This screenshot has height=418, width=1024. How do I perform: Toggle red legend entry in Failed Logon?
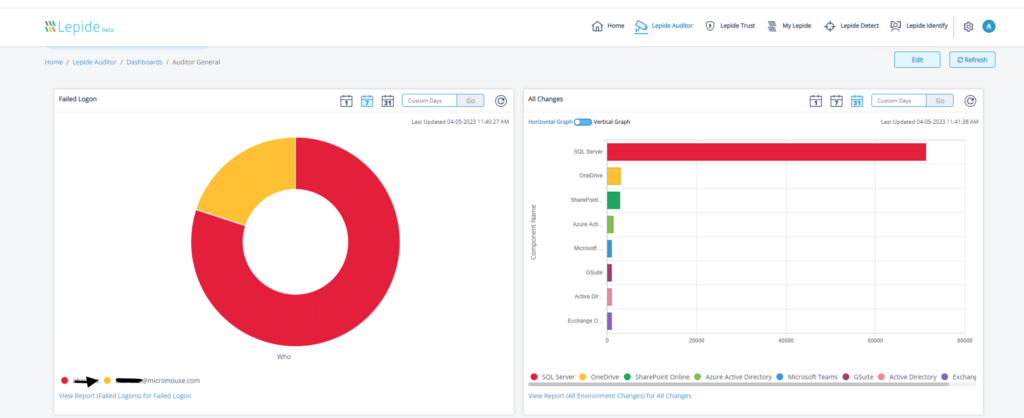tap(78, 380)
